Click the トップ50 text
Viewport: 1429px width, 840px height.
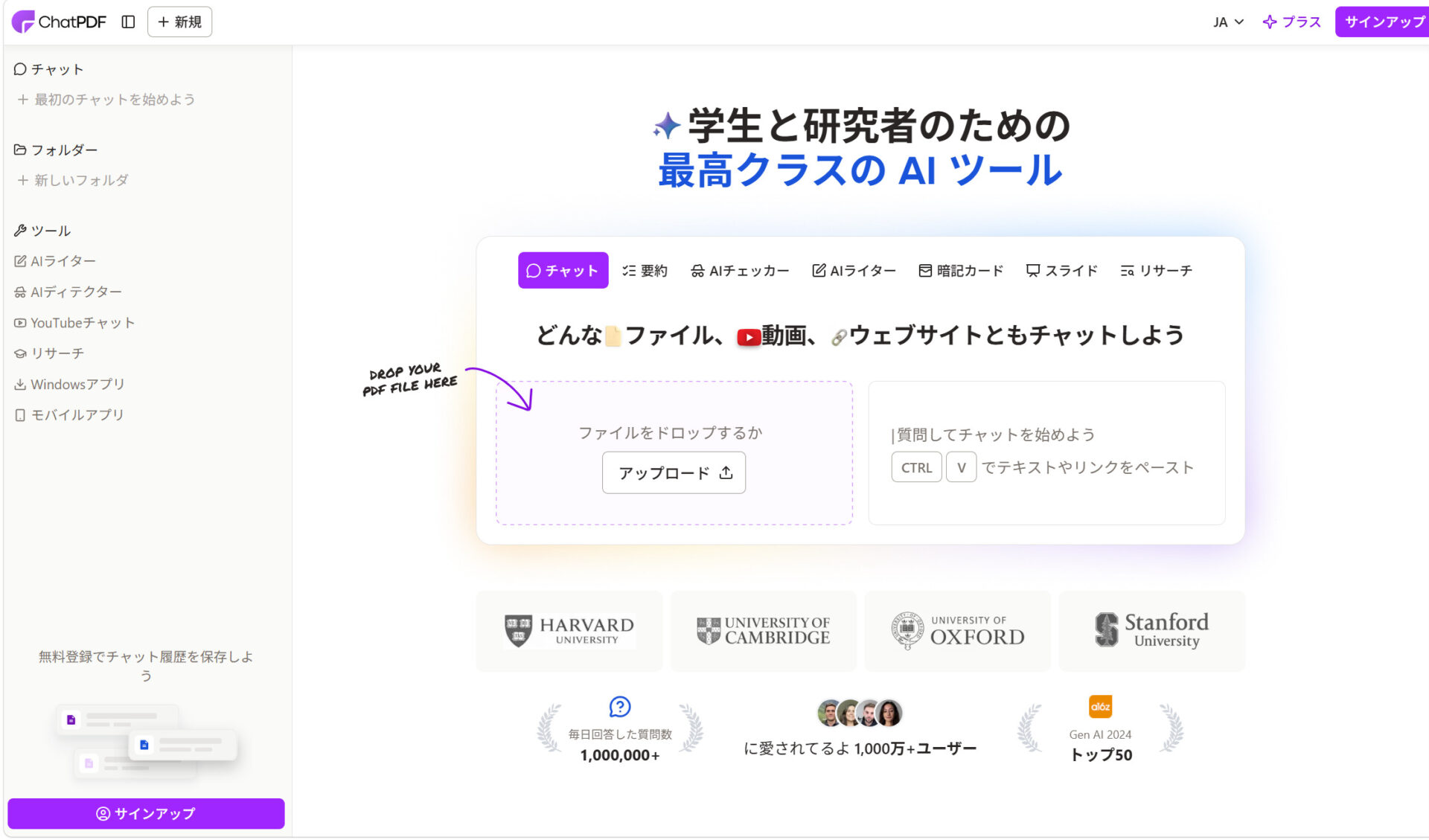click(x=1101, y=754)
